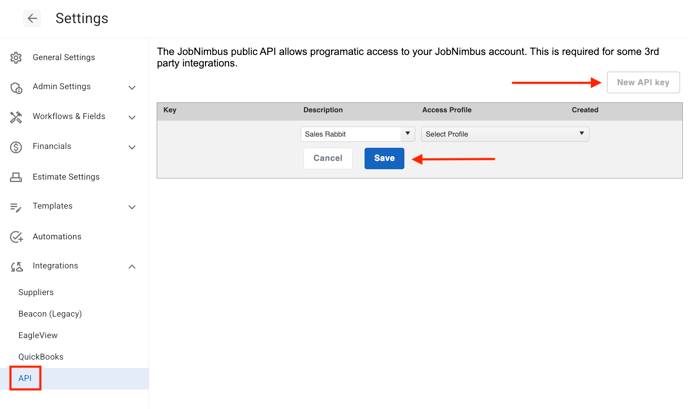Click the back arrow next to Settings
This screenshot has height=409, width=688.
tap(32, 18)
